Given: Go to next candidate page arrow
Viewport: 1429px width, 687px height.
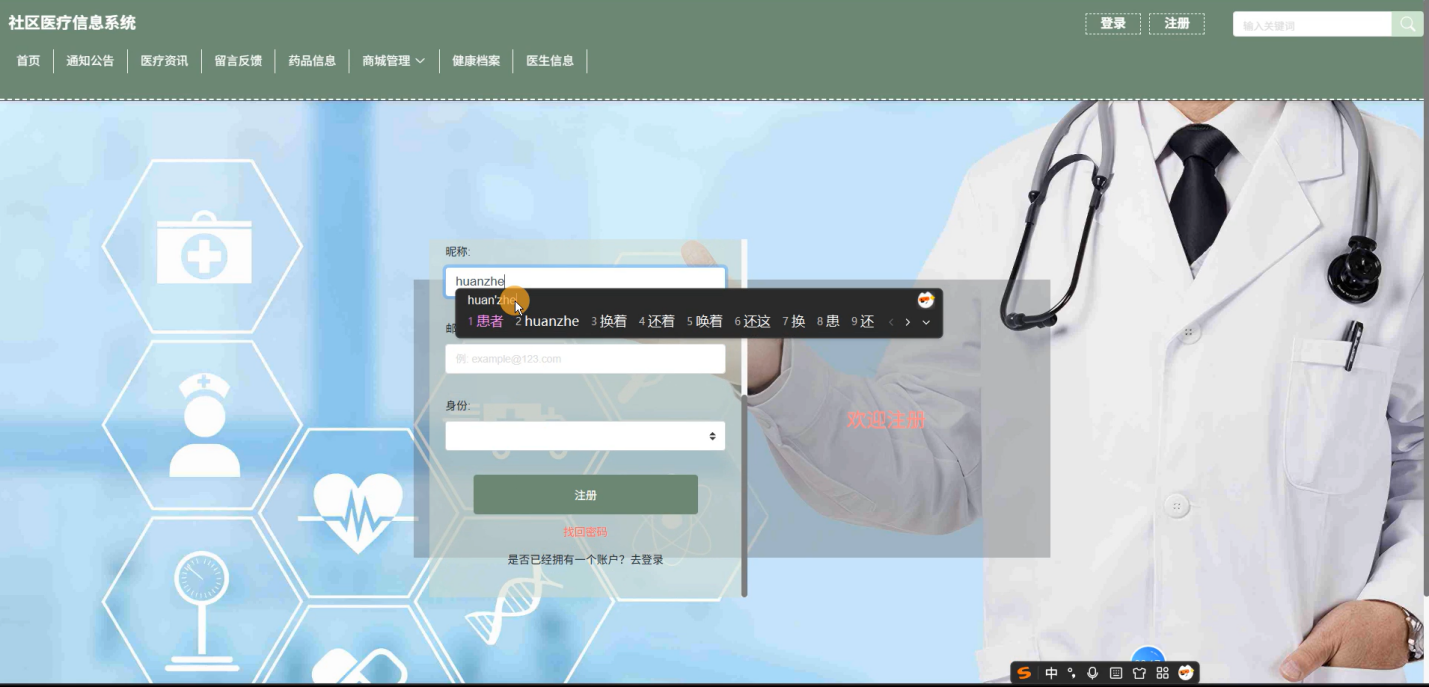Looking at the screenshot, I should (908, 322).
